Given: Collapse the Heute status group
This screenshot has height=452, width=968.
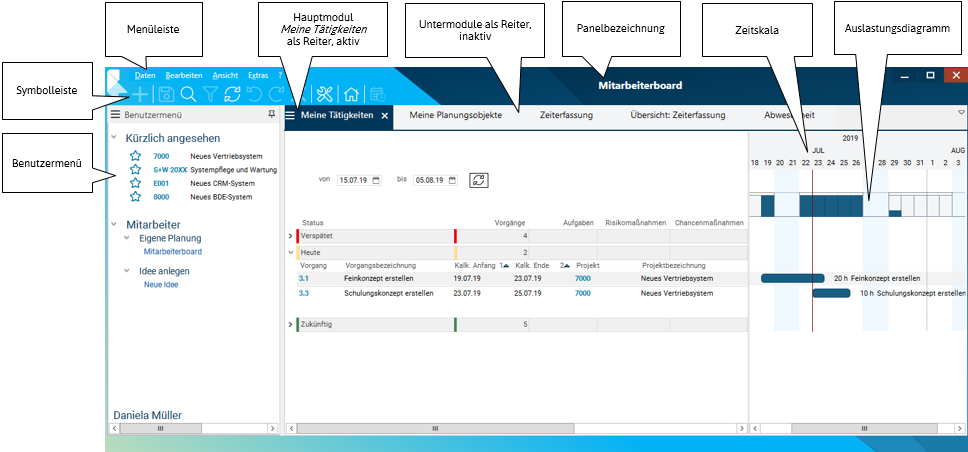Looking at the screenshot, I should coord(291,253).
